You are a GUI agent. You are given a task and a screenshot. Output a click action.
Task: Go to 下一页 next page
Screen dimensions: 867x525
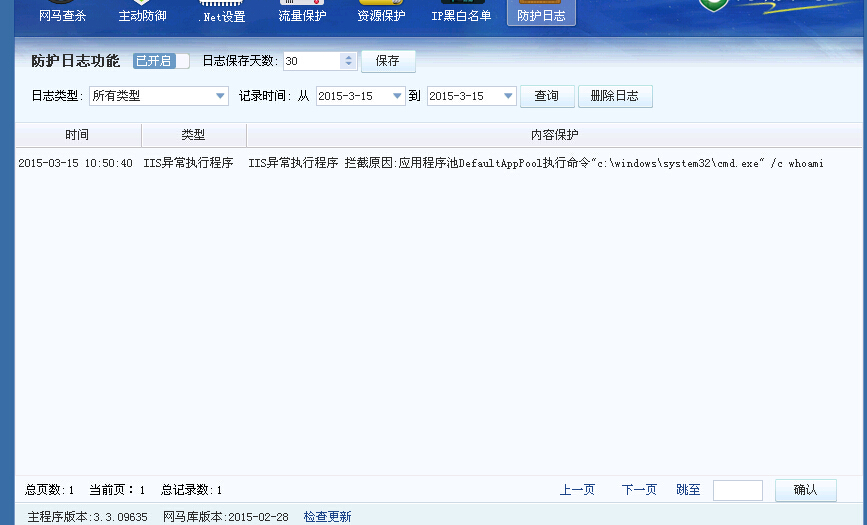pos(639,490)
